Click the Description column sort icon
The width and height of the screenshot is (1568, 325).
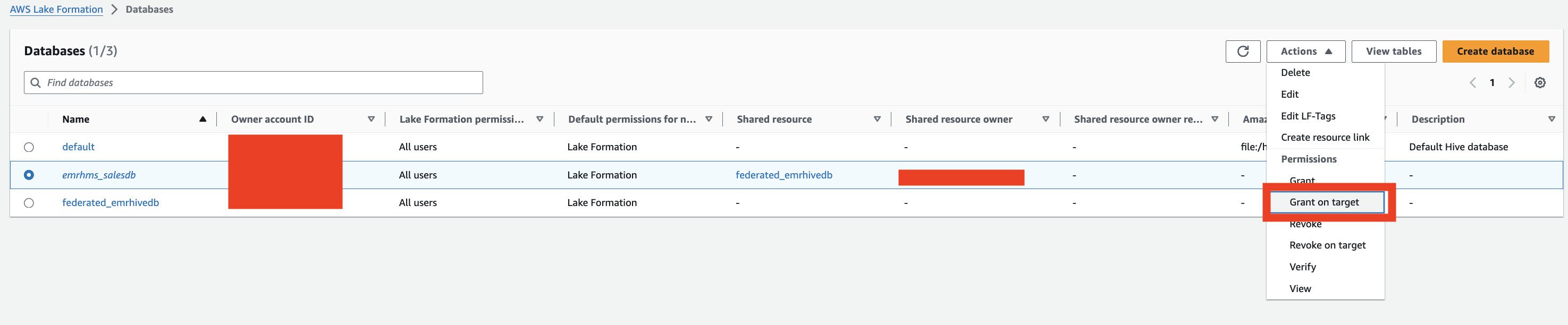point(1552,119)
